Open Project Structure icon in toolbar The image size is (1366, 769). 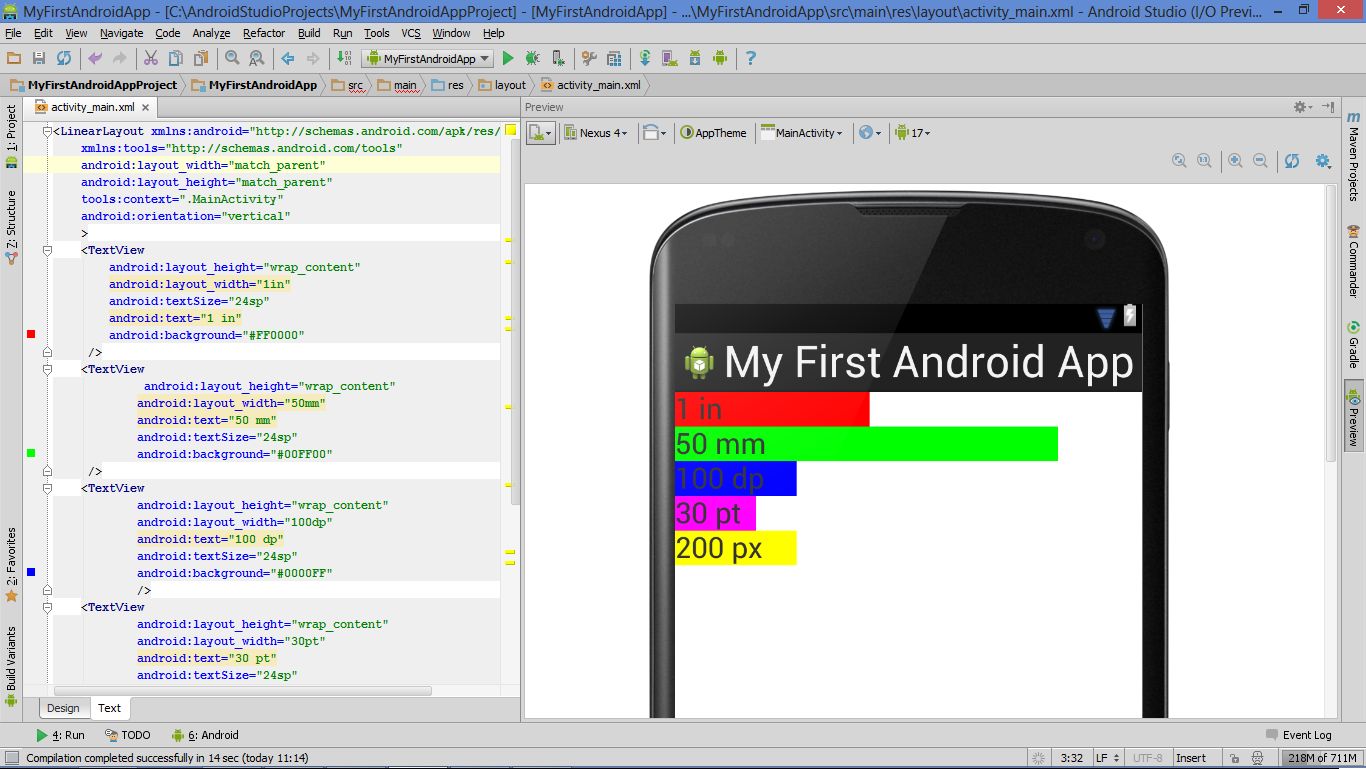614,59
